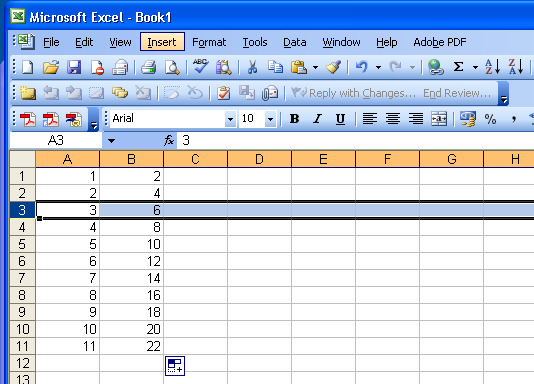This screenshot has width=534, height=384.
Task: Expand the AutoSum functions arrow
Action: click(x=475, y=67)
